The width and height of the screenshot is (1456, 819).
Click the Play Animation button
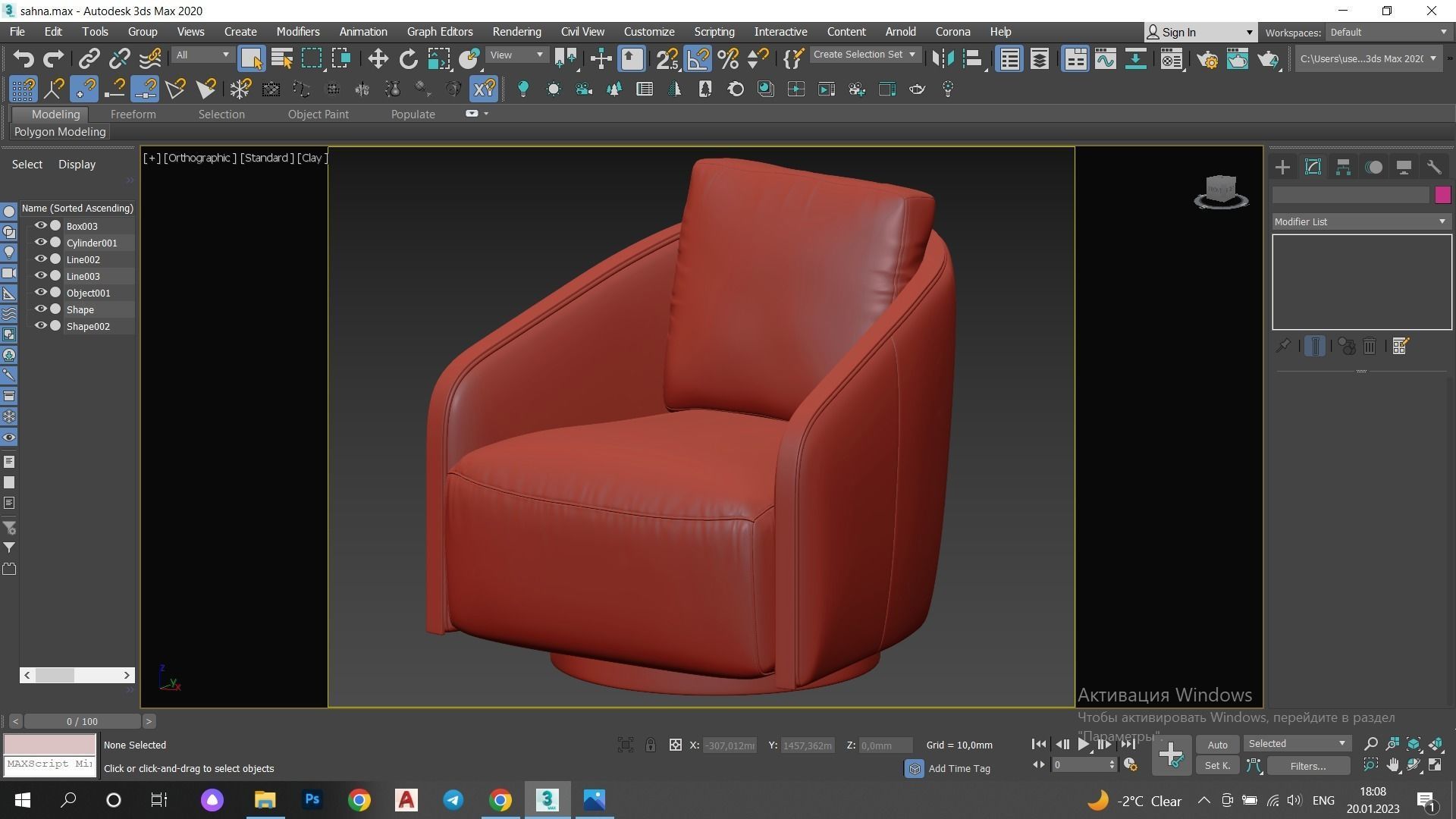[x=1084, y=745]
